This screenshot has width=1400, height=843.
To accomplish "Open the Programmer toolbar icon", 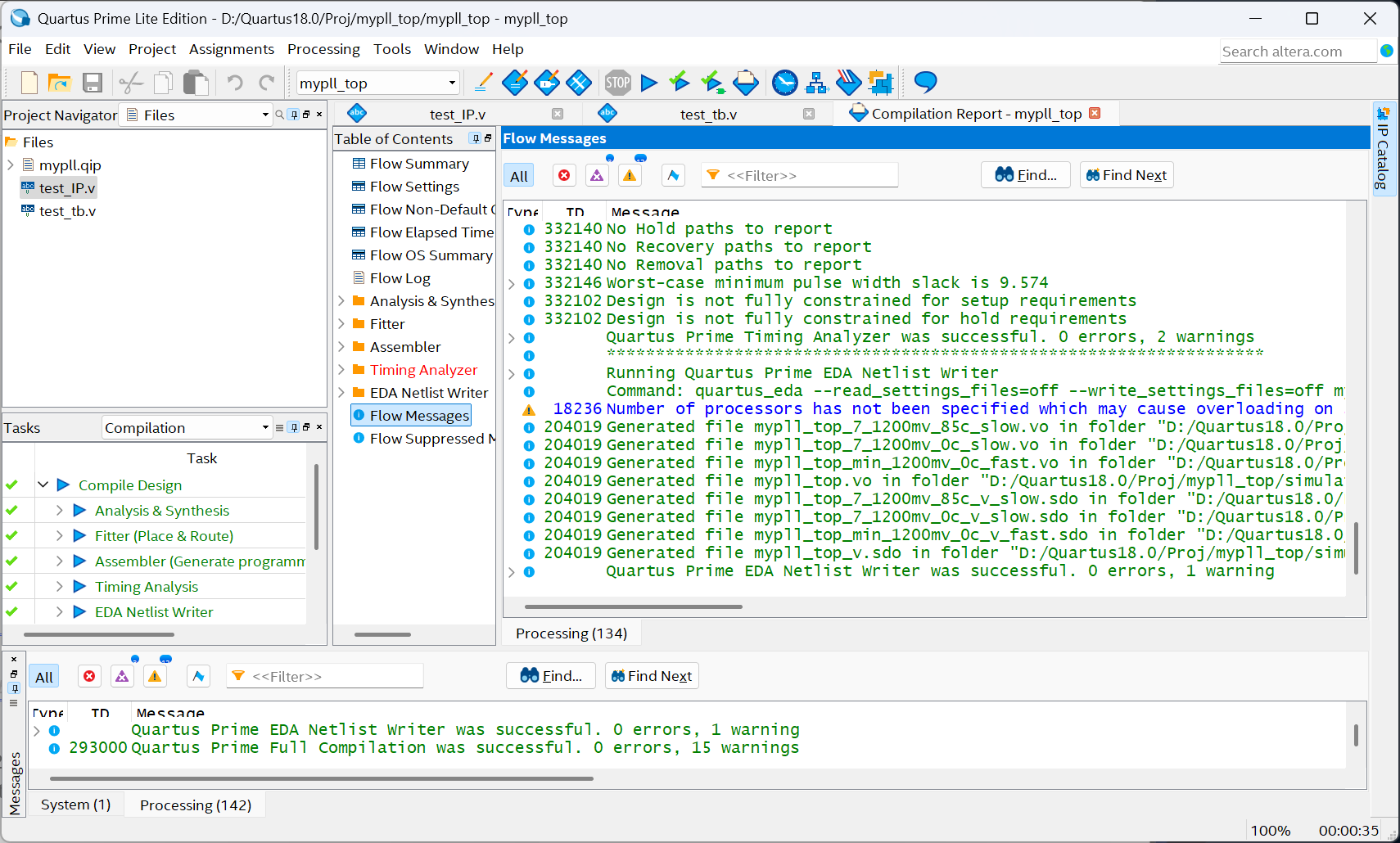I will [x=848, y=82].
